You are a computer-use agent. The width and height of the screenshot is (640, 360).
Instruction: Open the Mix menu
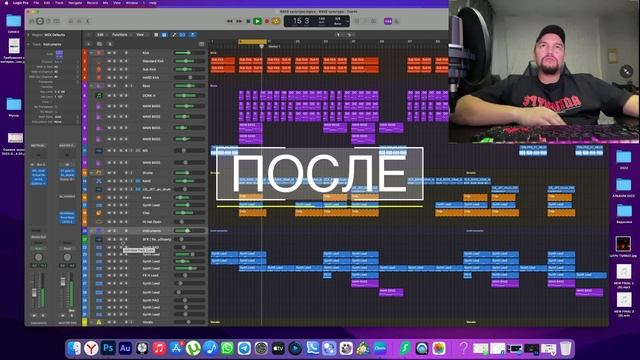(105, 3)
